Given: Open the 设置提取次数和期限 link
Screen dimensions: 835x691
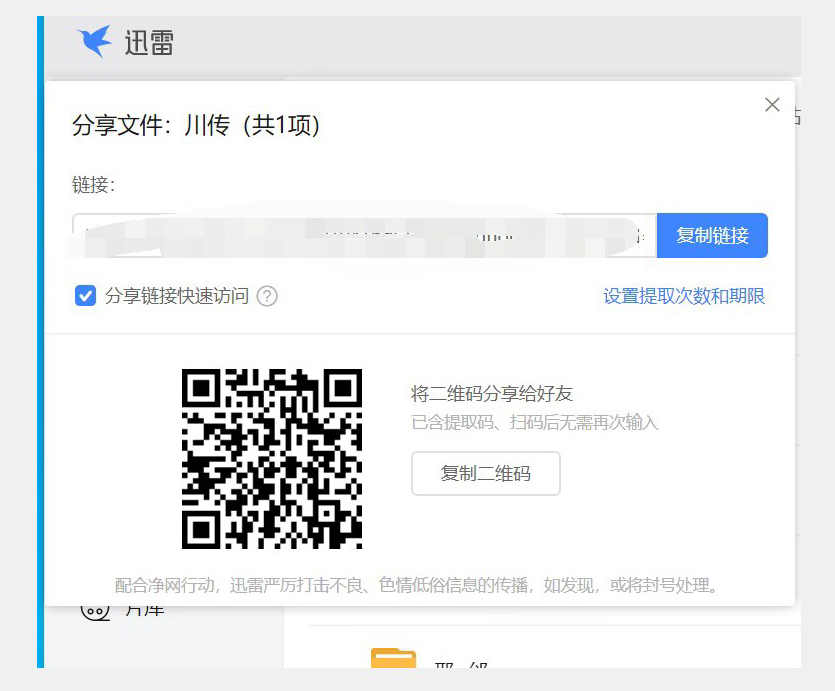Looking at the screenshot, I should pos(684,296).
